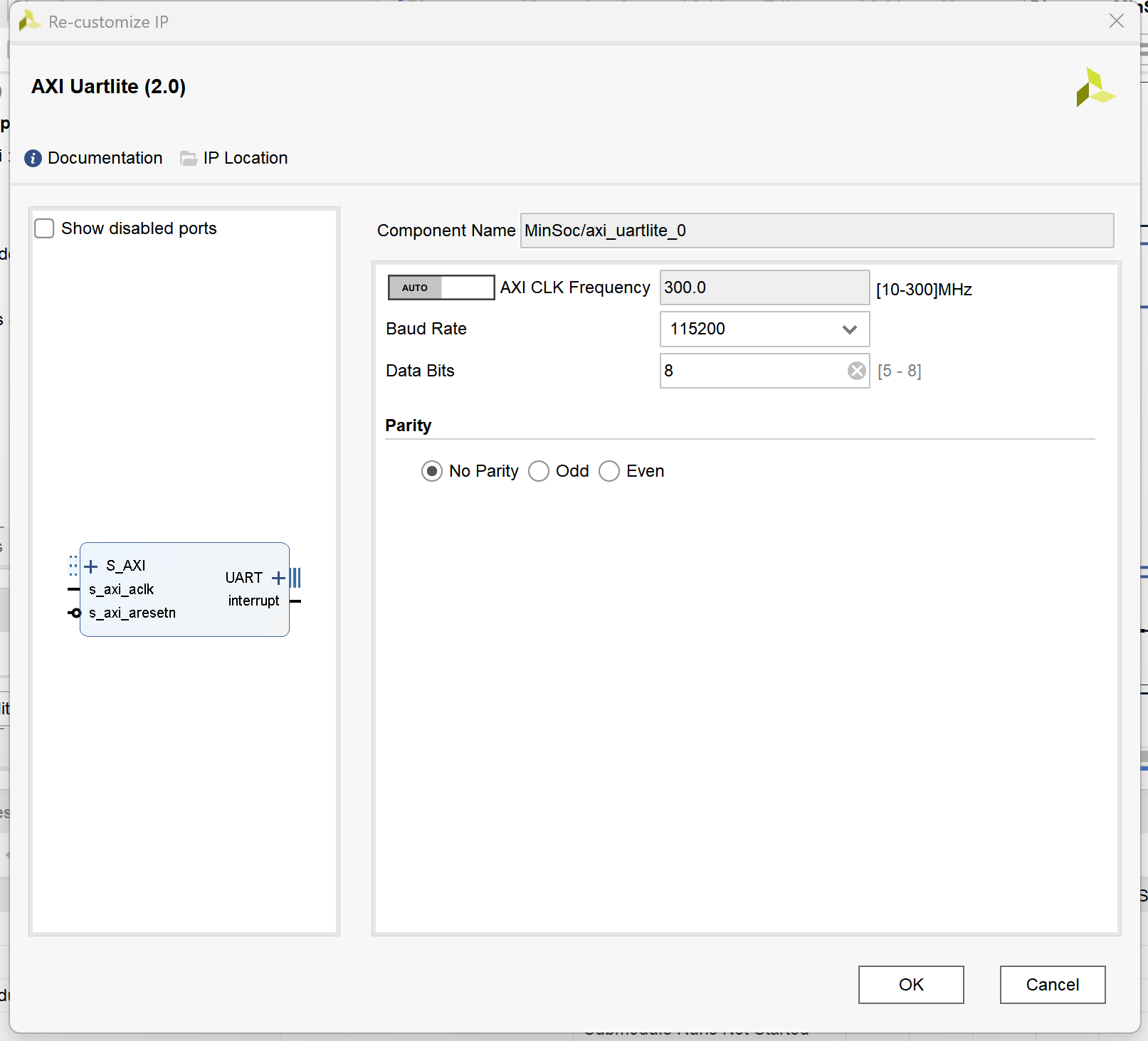This screenshot has width=1148, height=1041.
Task: Open the Documentation info icon
Action: [33, 158]
